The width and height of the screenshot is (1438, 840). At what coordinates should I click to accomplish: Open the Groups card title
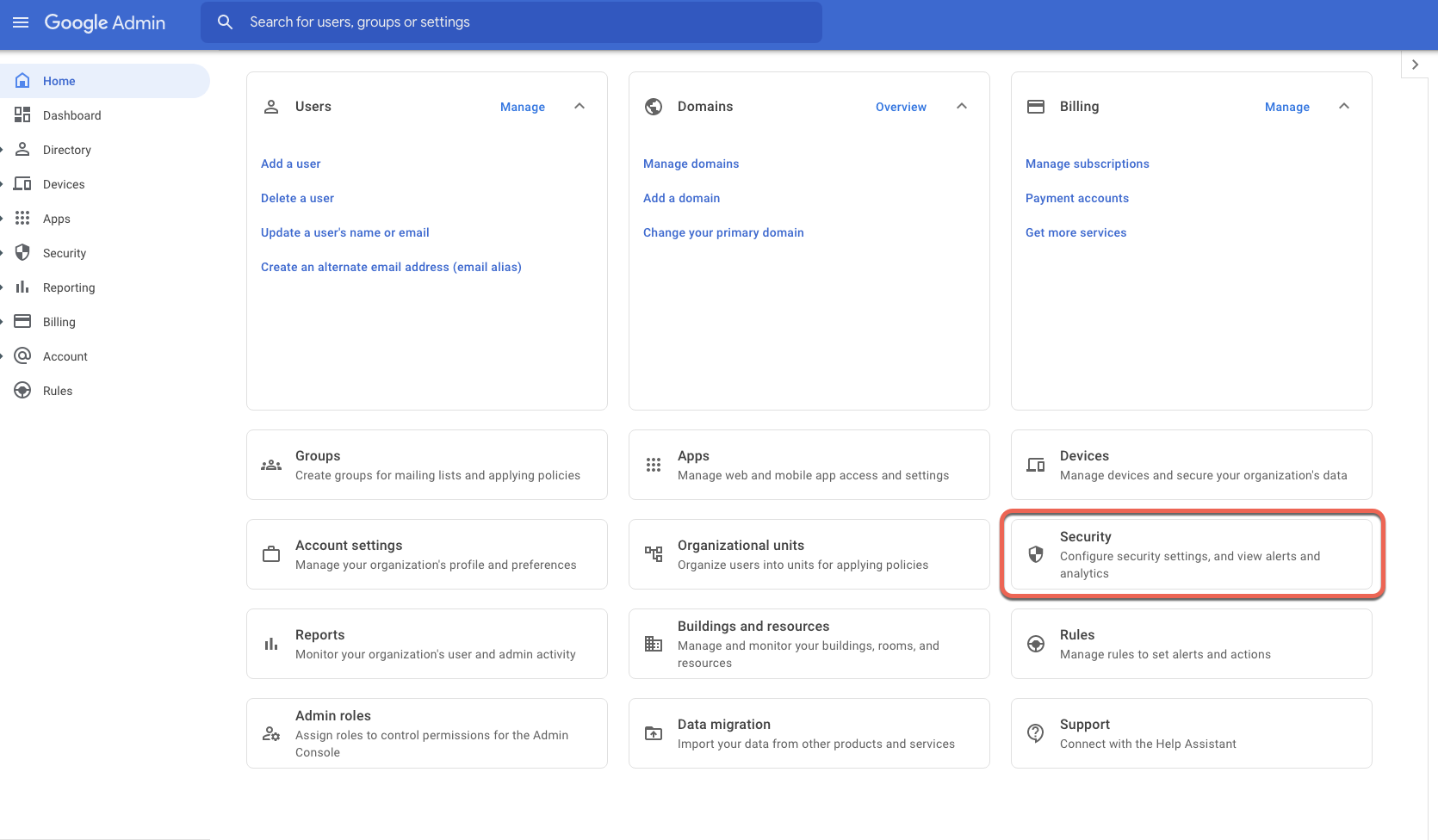[x=318, y=456]
